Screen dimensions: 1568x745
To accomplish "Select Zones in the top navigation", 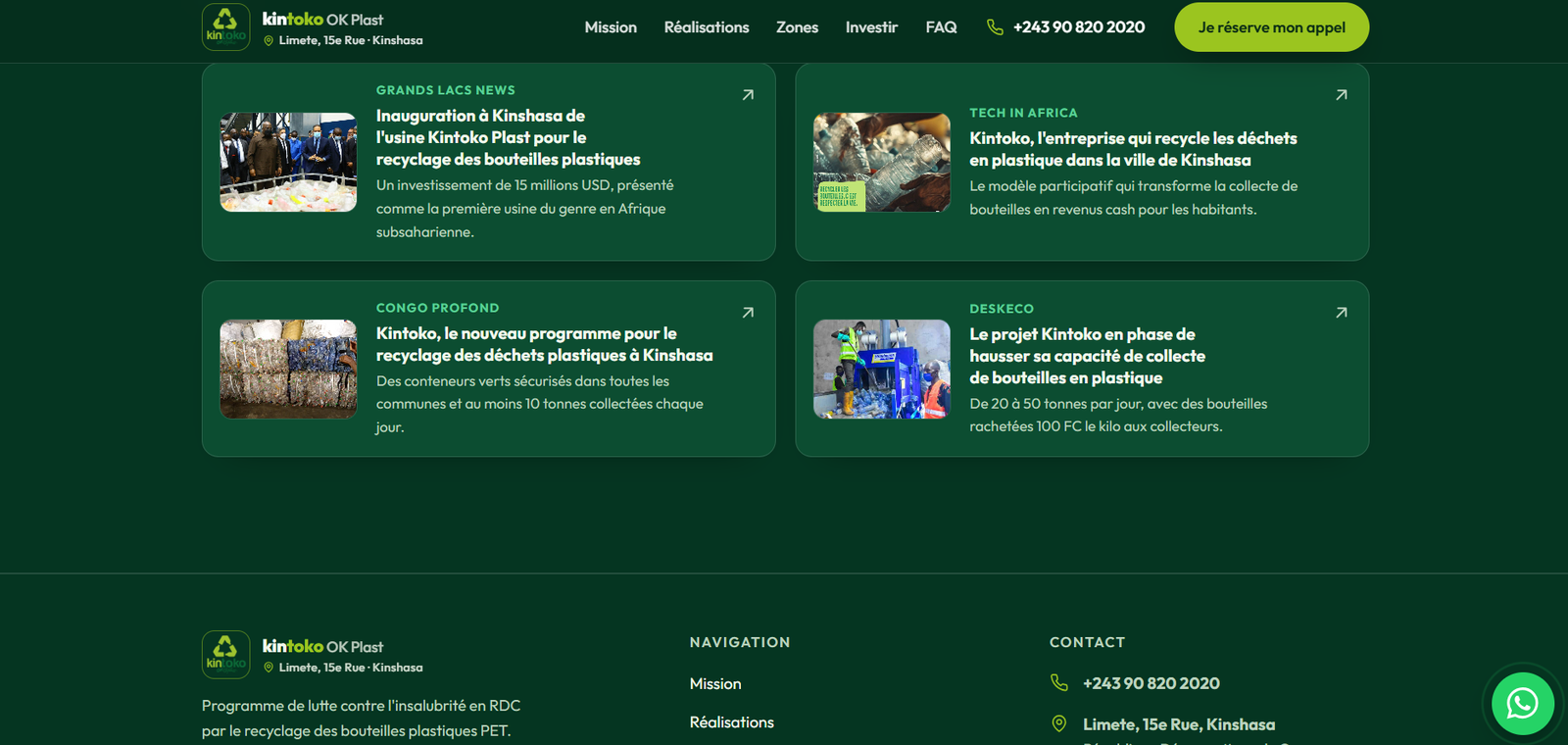I will point(797,27).
